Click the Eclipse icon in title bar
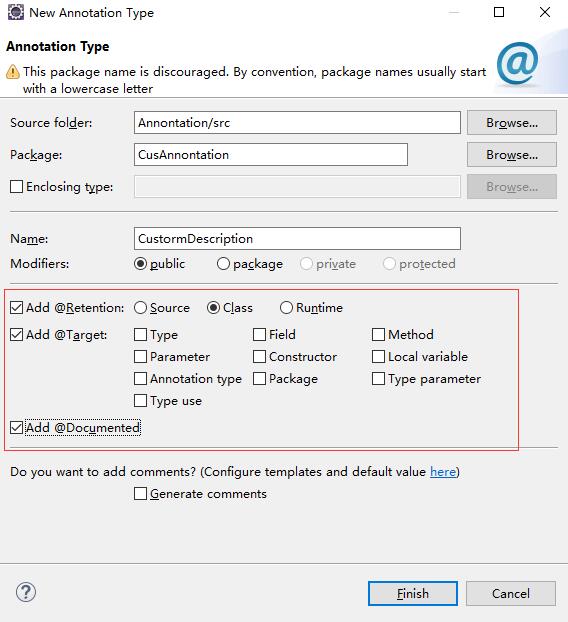The width and height of the screenshot is (568, 622). [16, 12]
